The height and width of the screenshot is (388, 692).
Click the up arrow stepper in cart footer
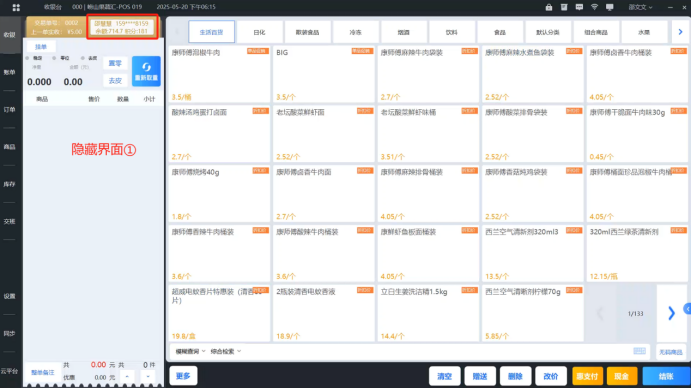[x=127, y=377]
